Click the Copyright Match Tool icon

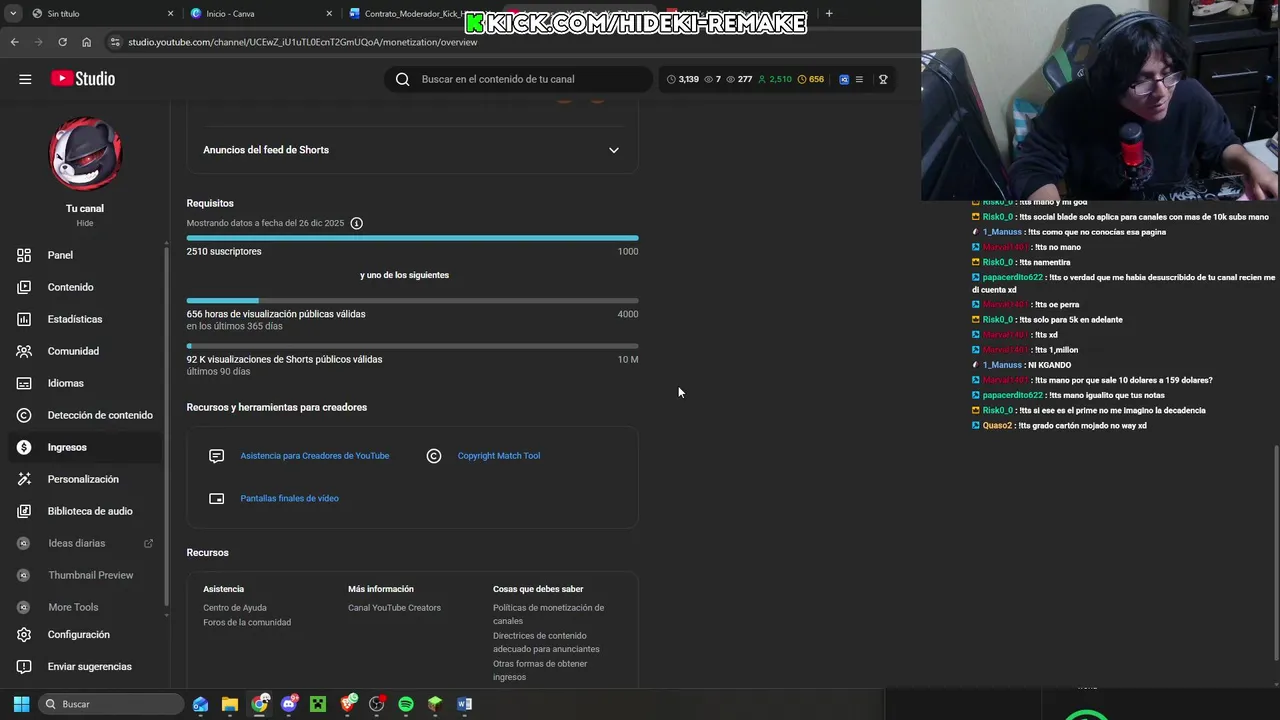point(434,456)
